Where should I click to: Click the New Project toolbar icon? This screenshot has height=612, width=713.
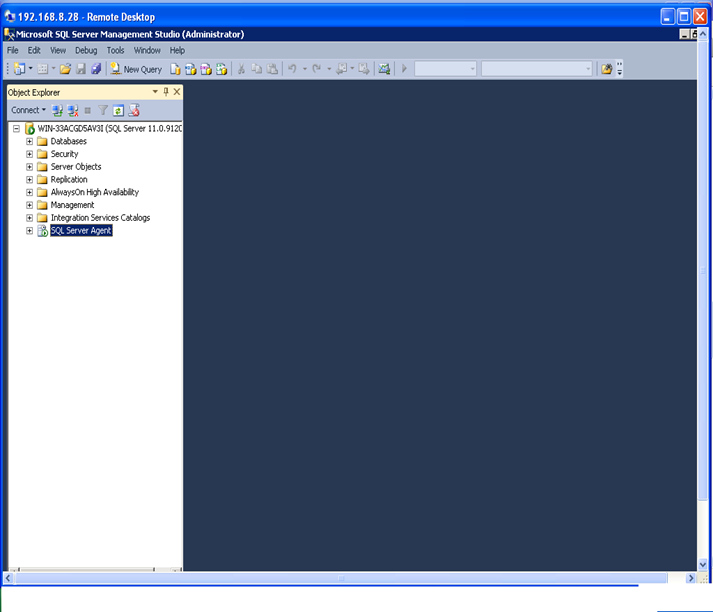tap(20, 69)
